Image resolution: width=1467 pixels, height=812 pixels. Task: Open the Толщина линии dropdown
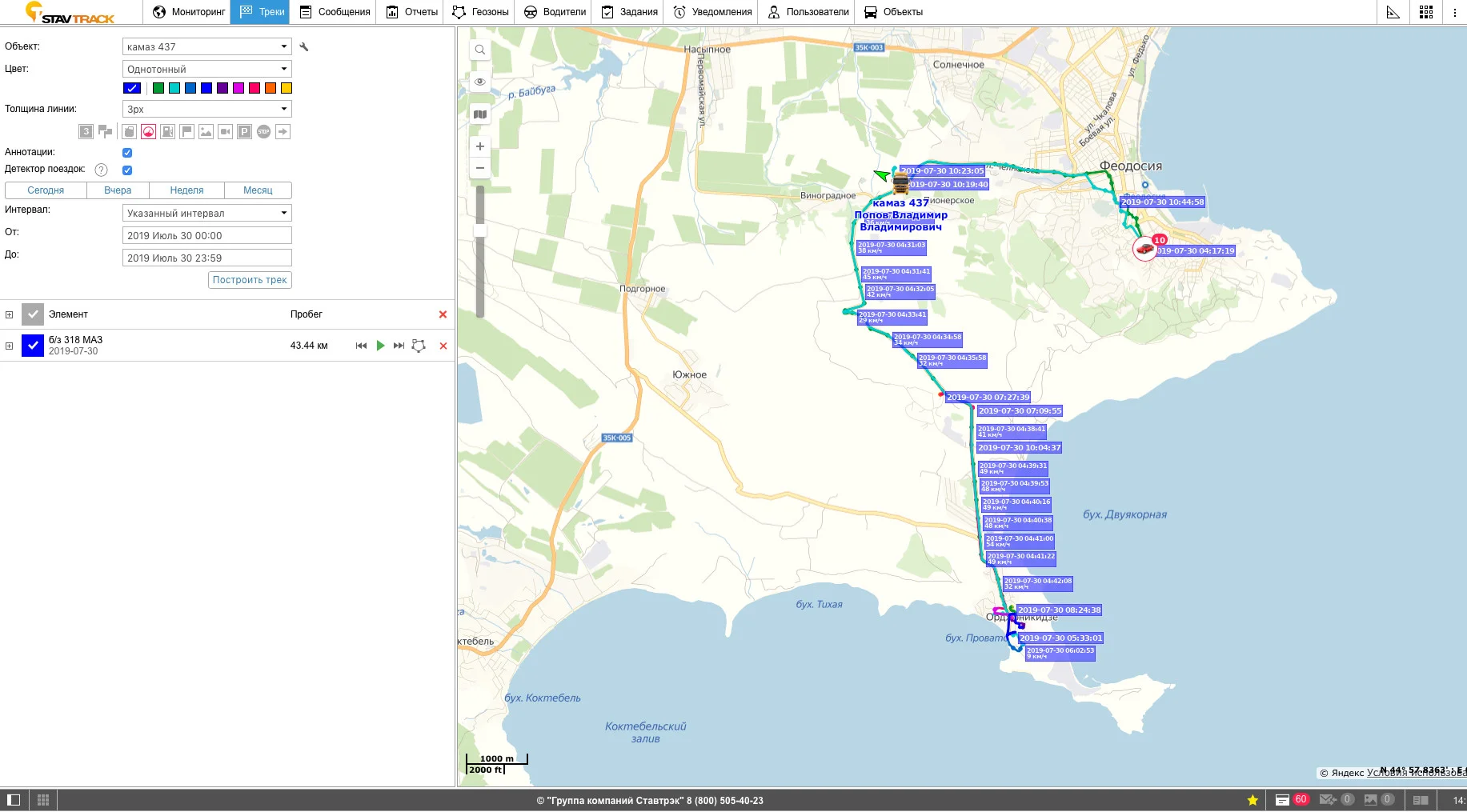coord(206,110)
